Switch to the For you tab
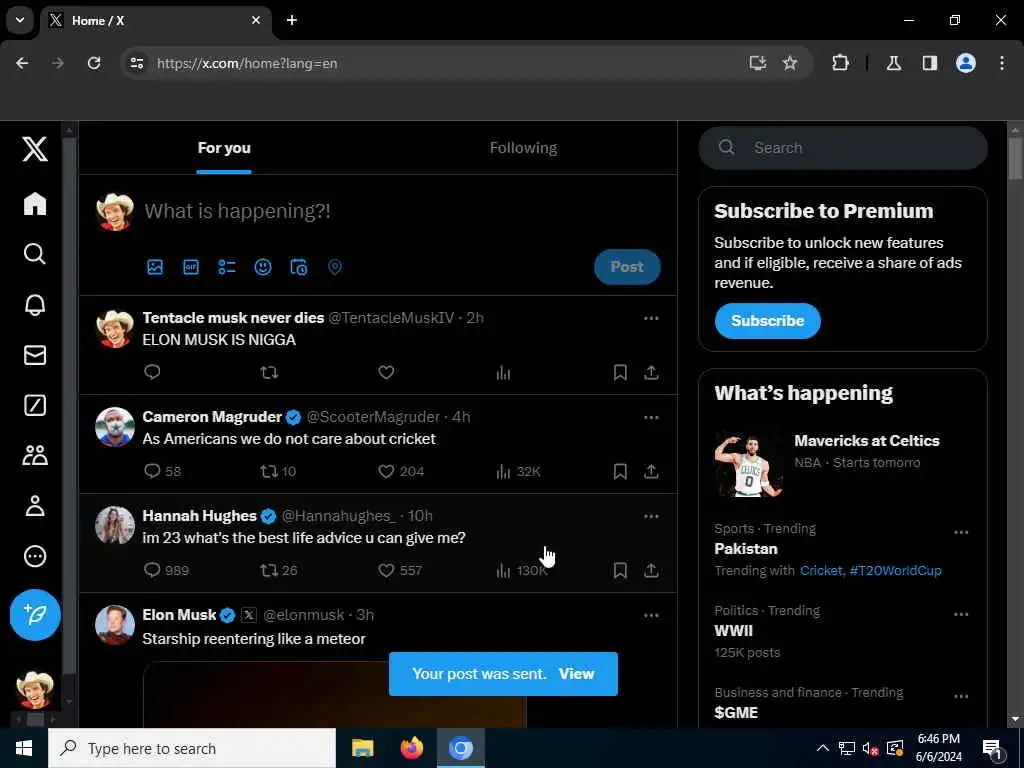The width and height of the screenshot is (1024, 768). click(x=224, y=148)
